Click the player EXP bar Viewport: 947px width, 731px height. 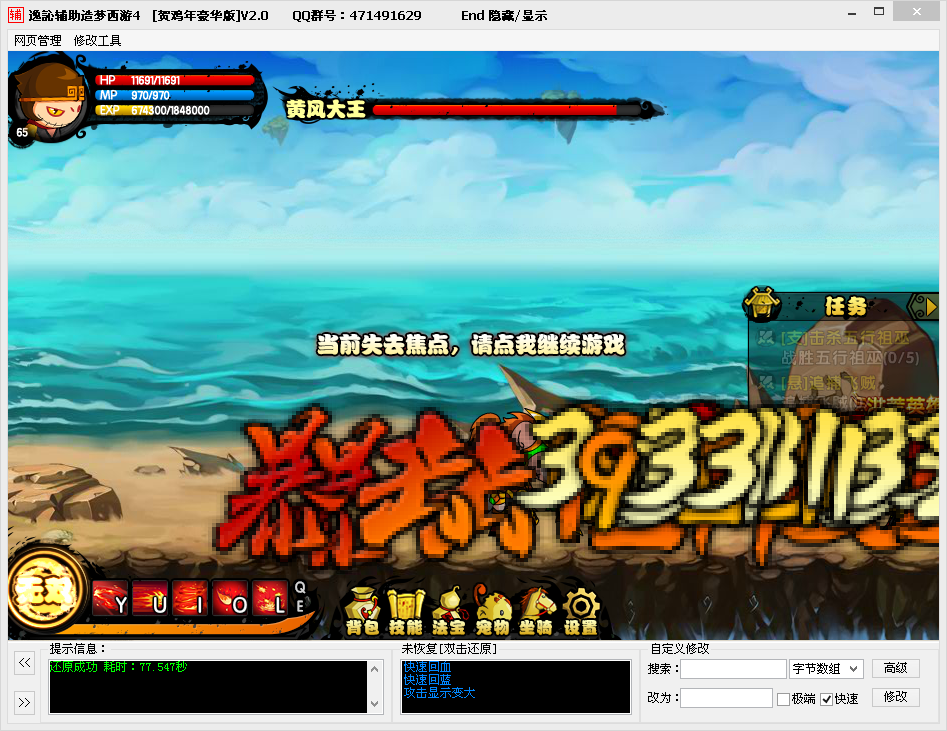(x=174, y=111)
